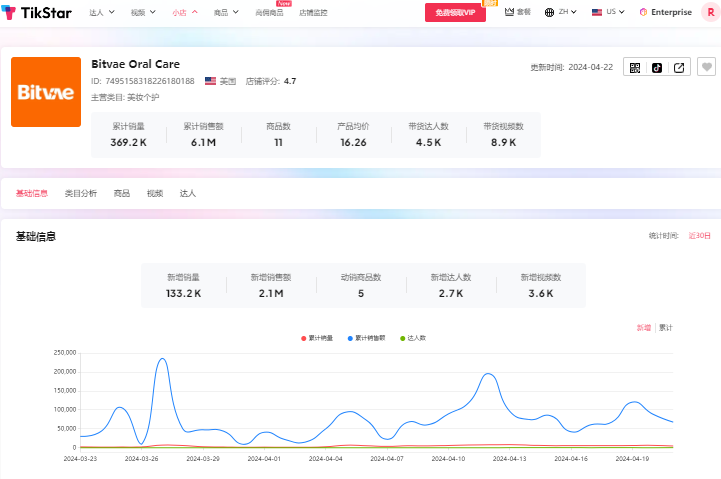721x479 pixels.
Task: Click the TikStar logo
Action: pos(37,12)
